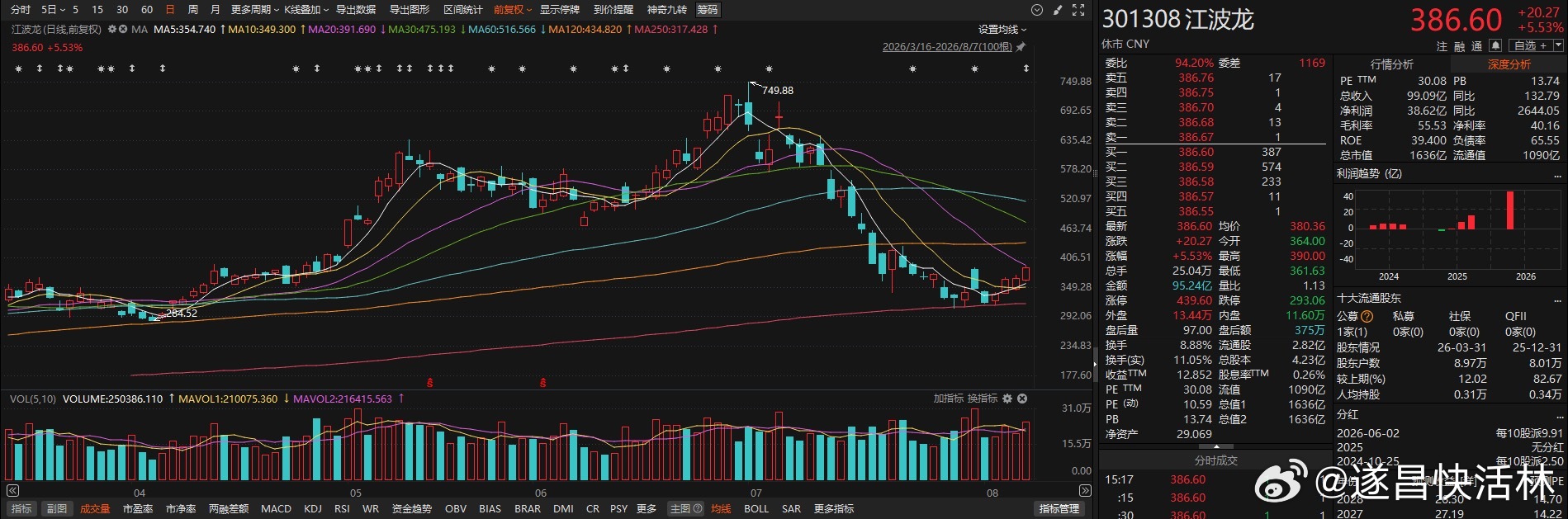Expand the chart to fullscreen
This screenshot has width=1568, height=519.
(1078, 10)
